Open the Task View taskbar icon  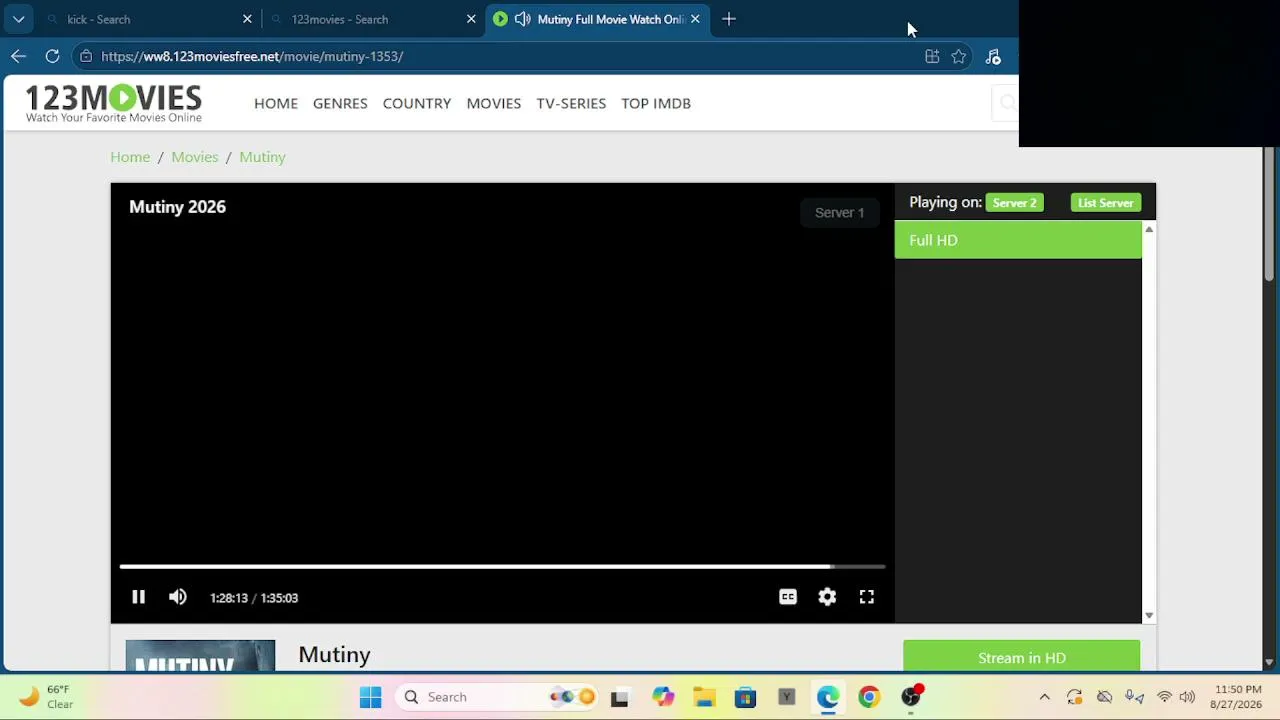click(x=620, y=697)
